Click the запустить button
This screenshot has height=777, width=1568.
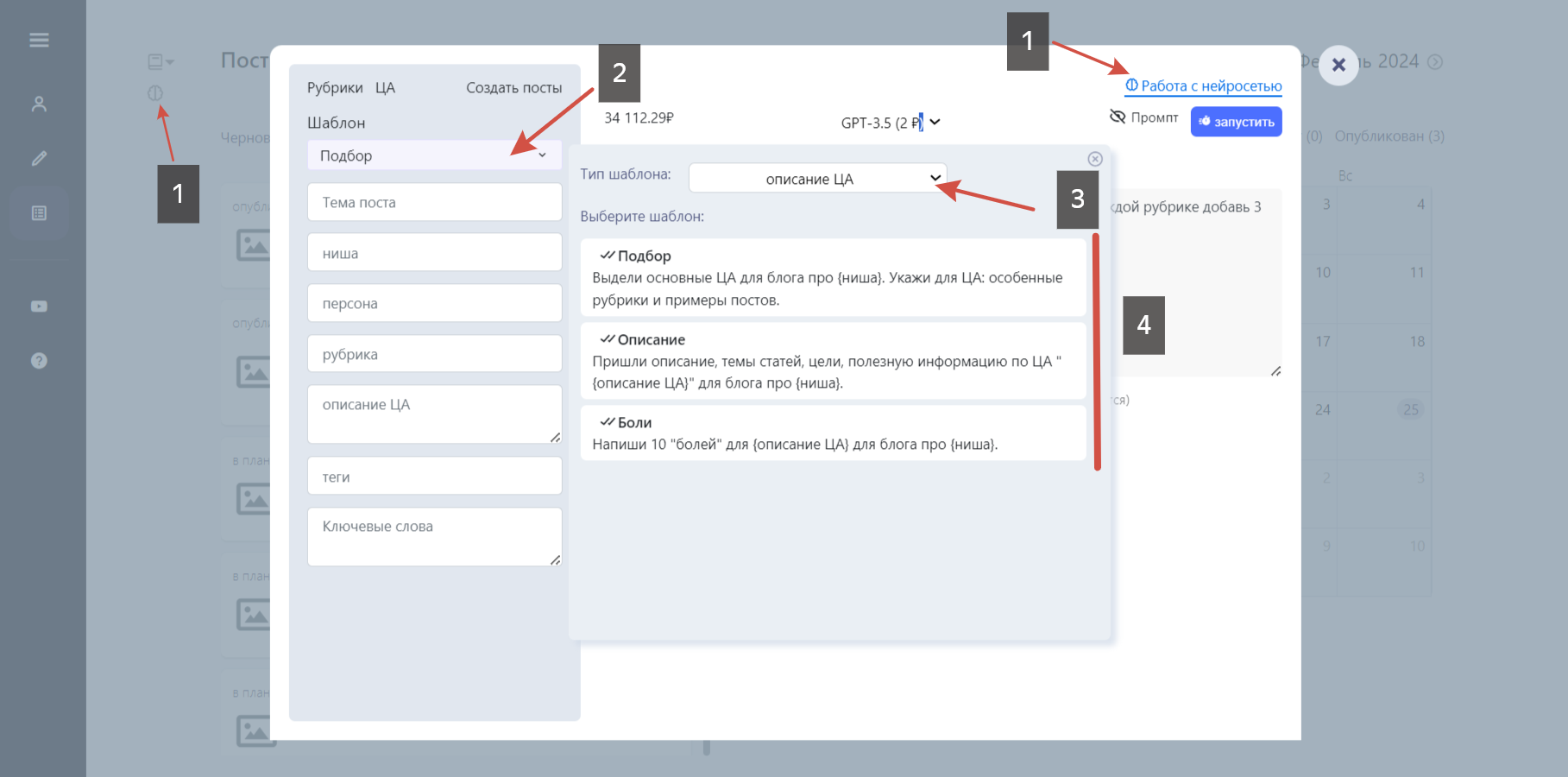tap(1236, 122)
